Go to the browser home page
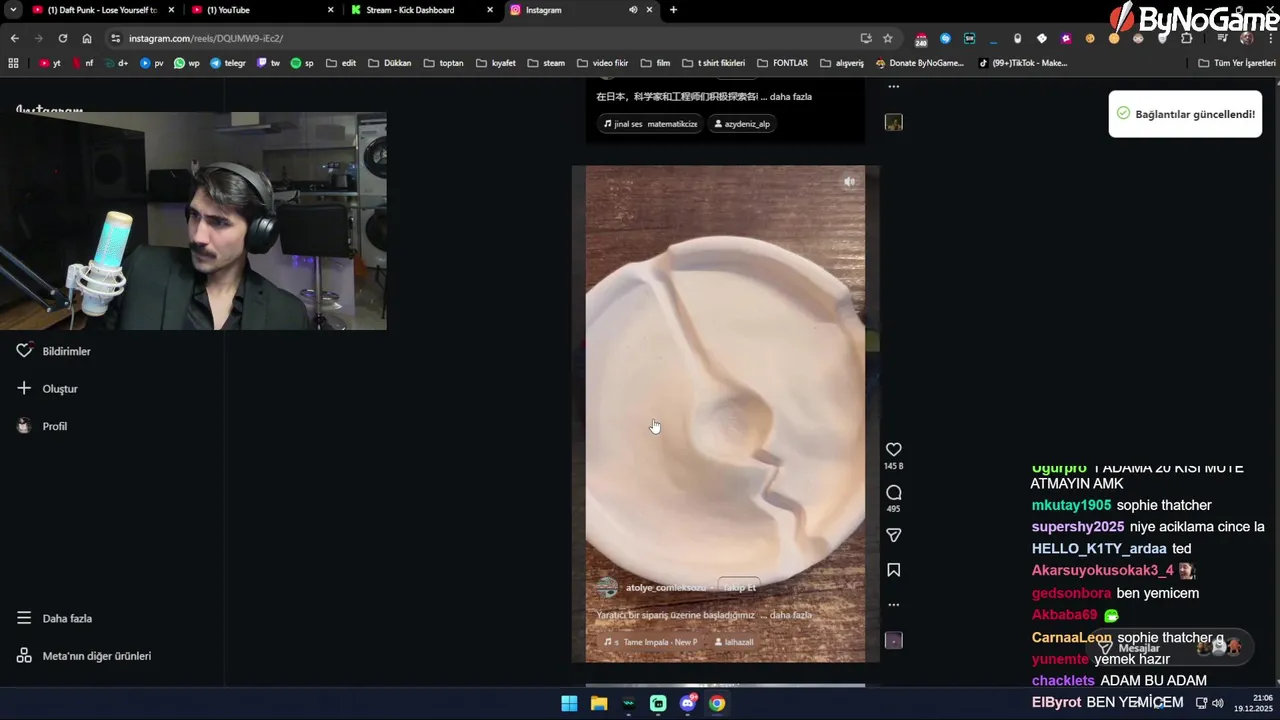The height and width of the screenshot is (720, 1280). [87, 38]
